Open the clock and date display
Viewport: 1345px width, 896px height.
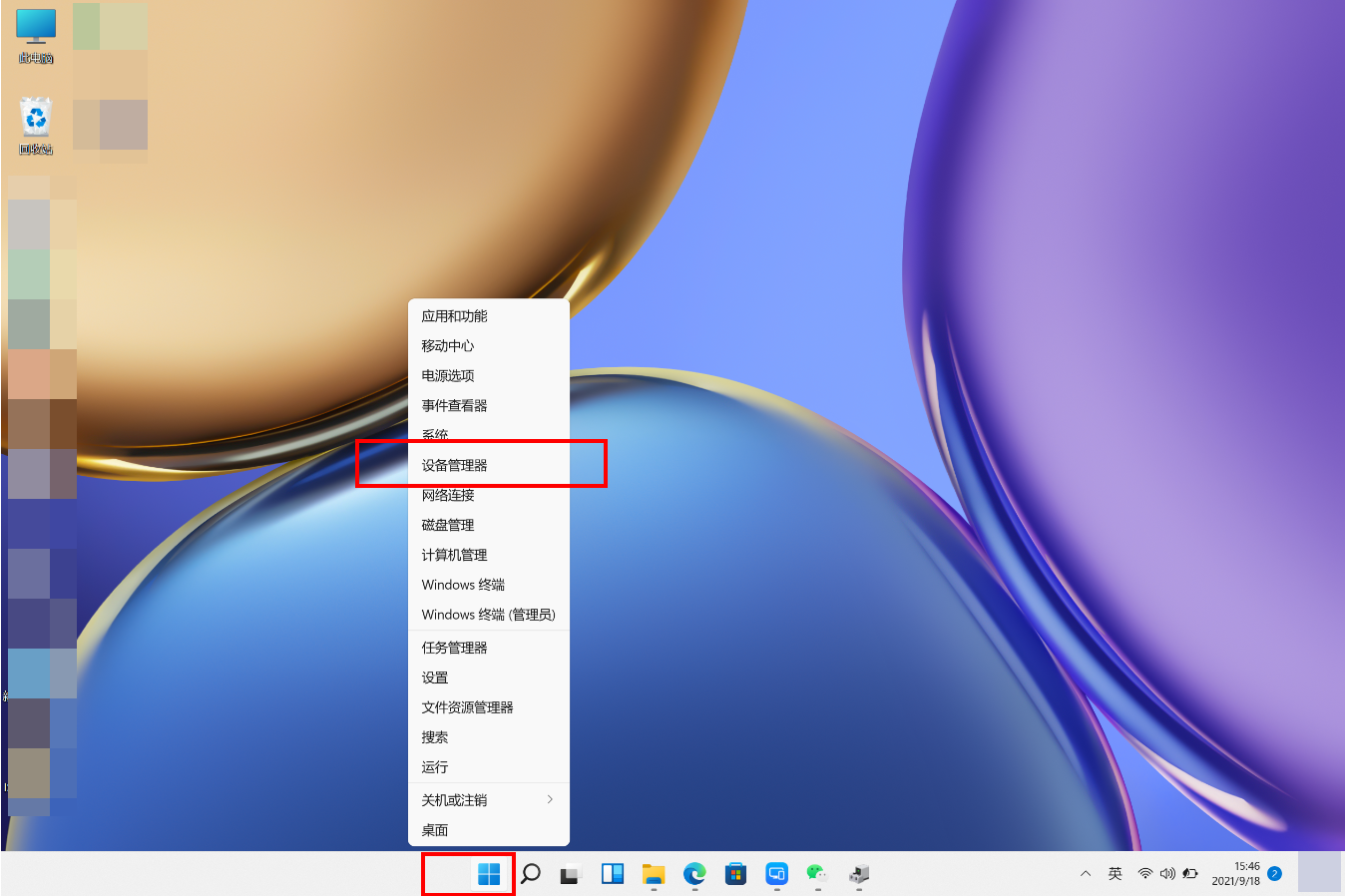(x=1236, y=874)
